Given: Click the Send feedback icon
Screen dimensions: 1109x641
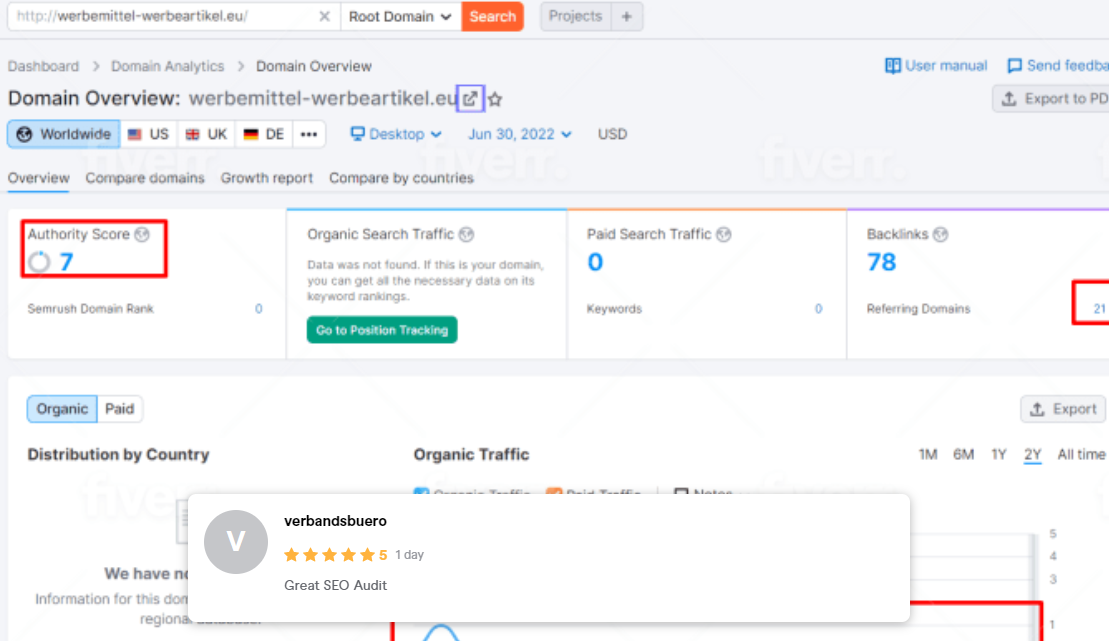Looking at the screenshot, I should point(1015,65).
